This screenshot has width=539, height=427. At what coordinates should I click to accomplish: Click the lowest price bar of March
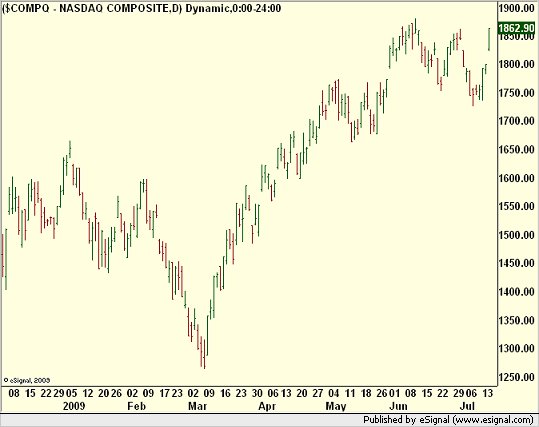[x=205, y=354]
